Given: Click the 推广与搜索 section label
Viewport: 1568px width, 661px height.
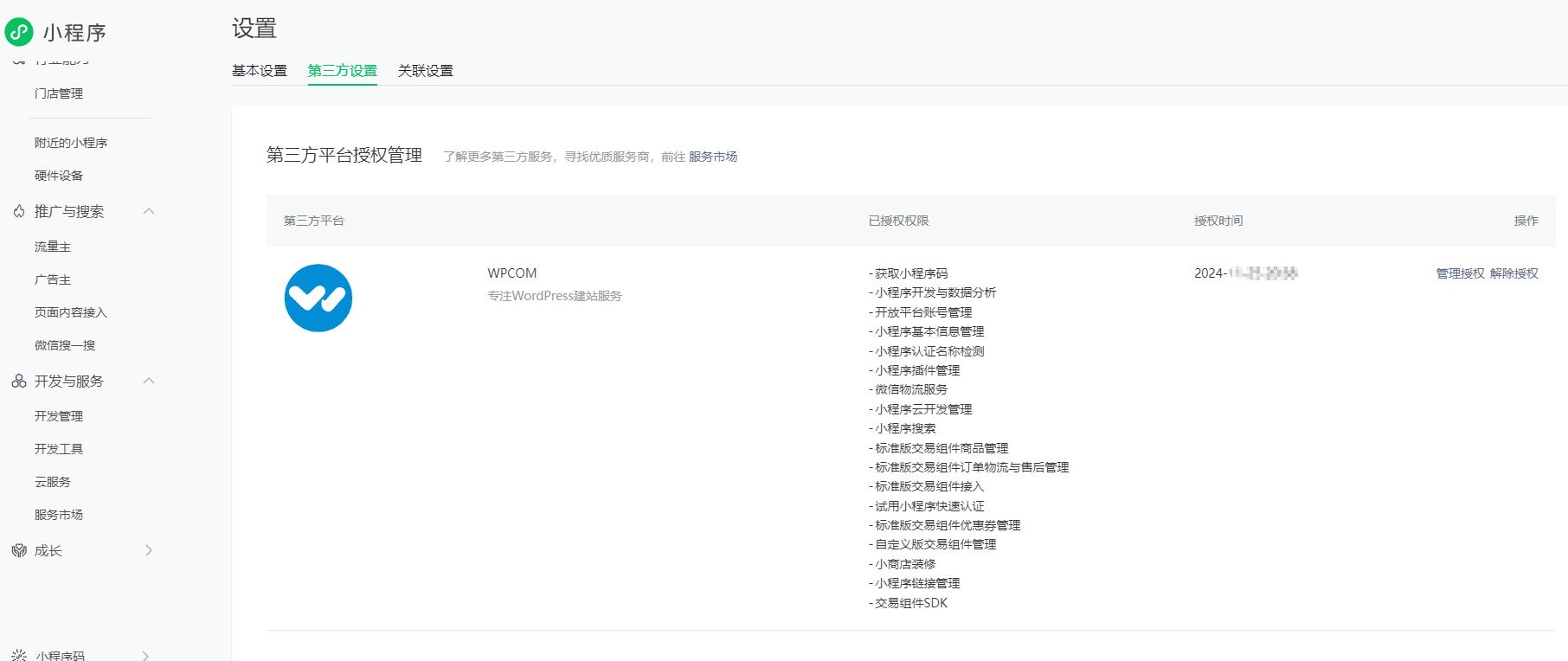Looking at the screenshot, I should (x=69, y=211).
